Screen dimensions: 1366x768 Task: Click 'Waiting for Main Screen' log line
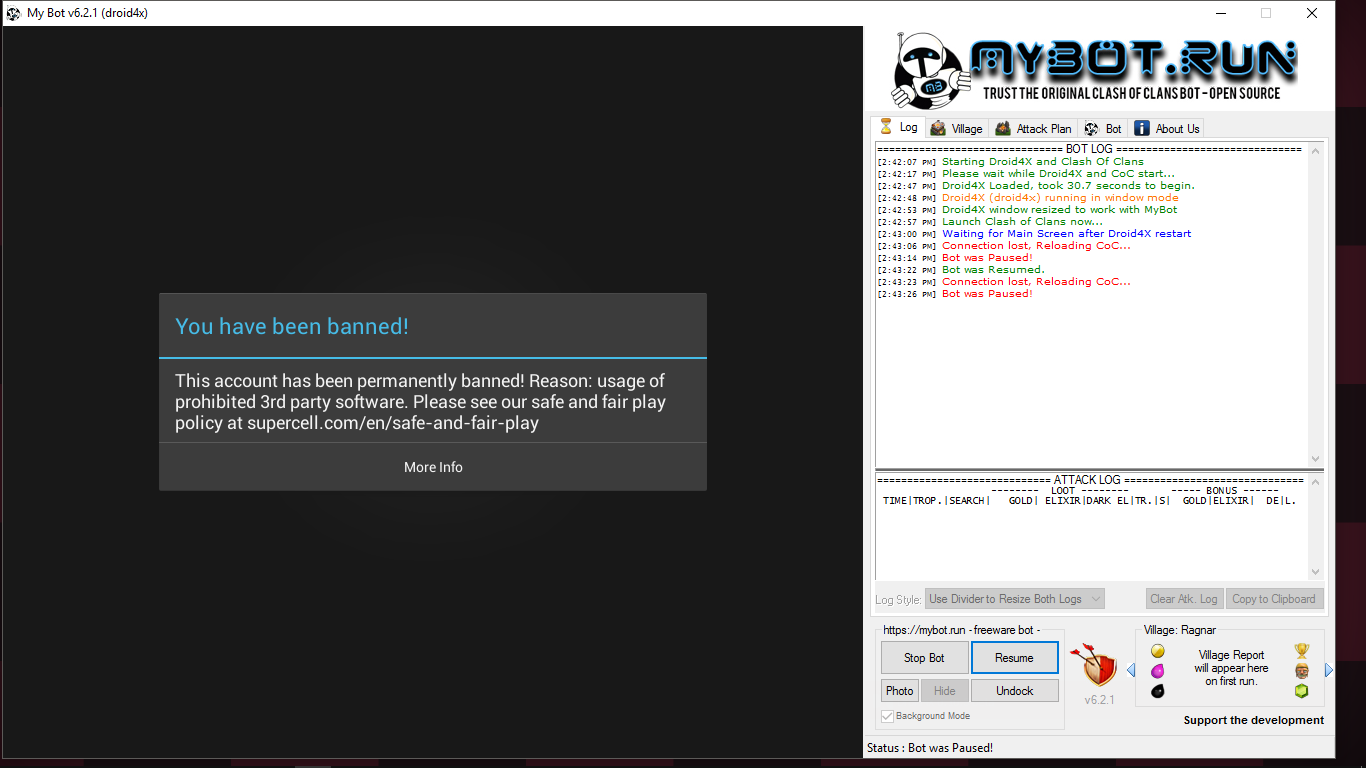pos(1066,233)
